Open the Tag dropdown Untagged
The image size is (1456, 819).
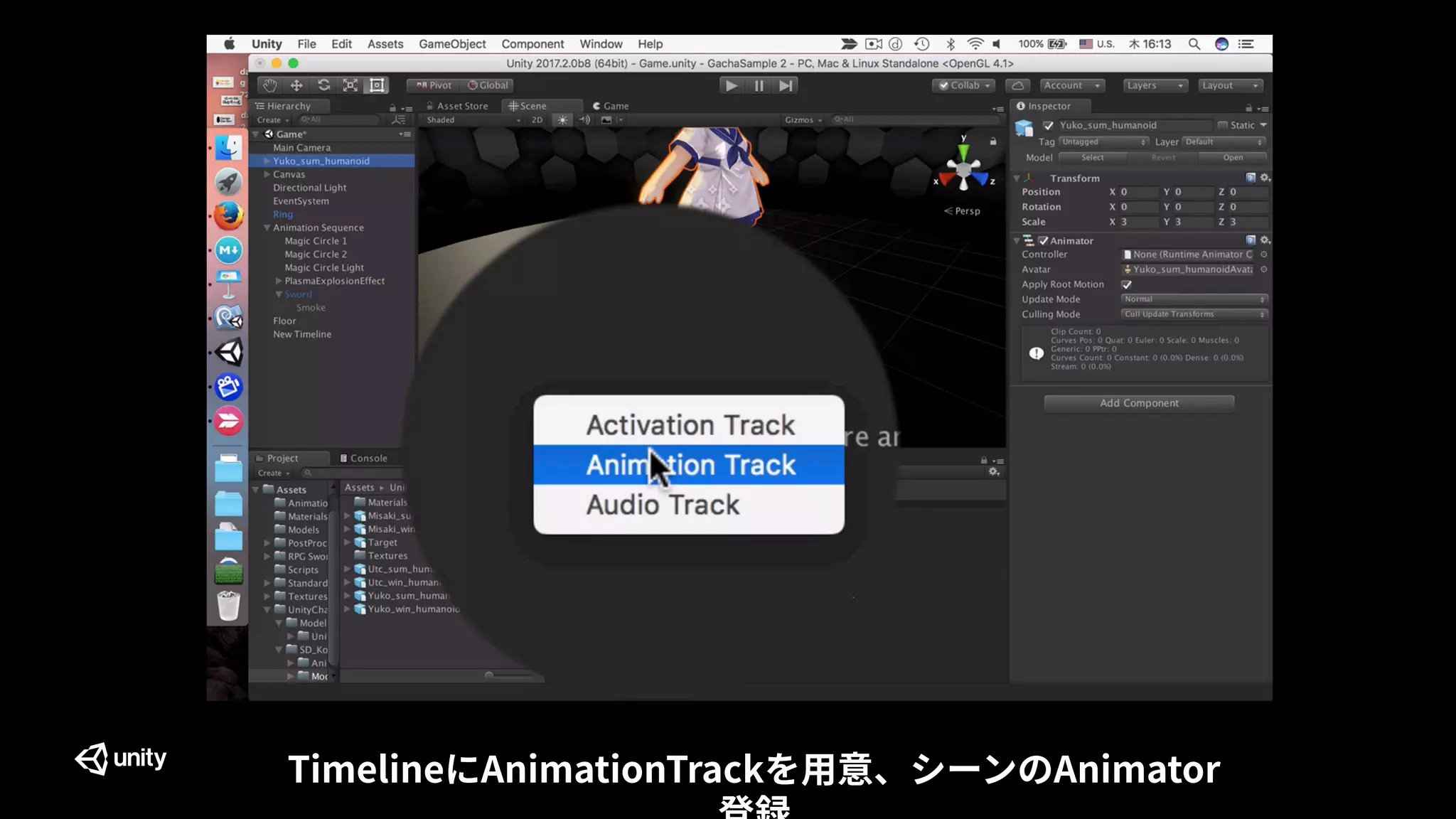click(1103, 142)
